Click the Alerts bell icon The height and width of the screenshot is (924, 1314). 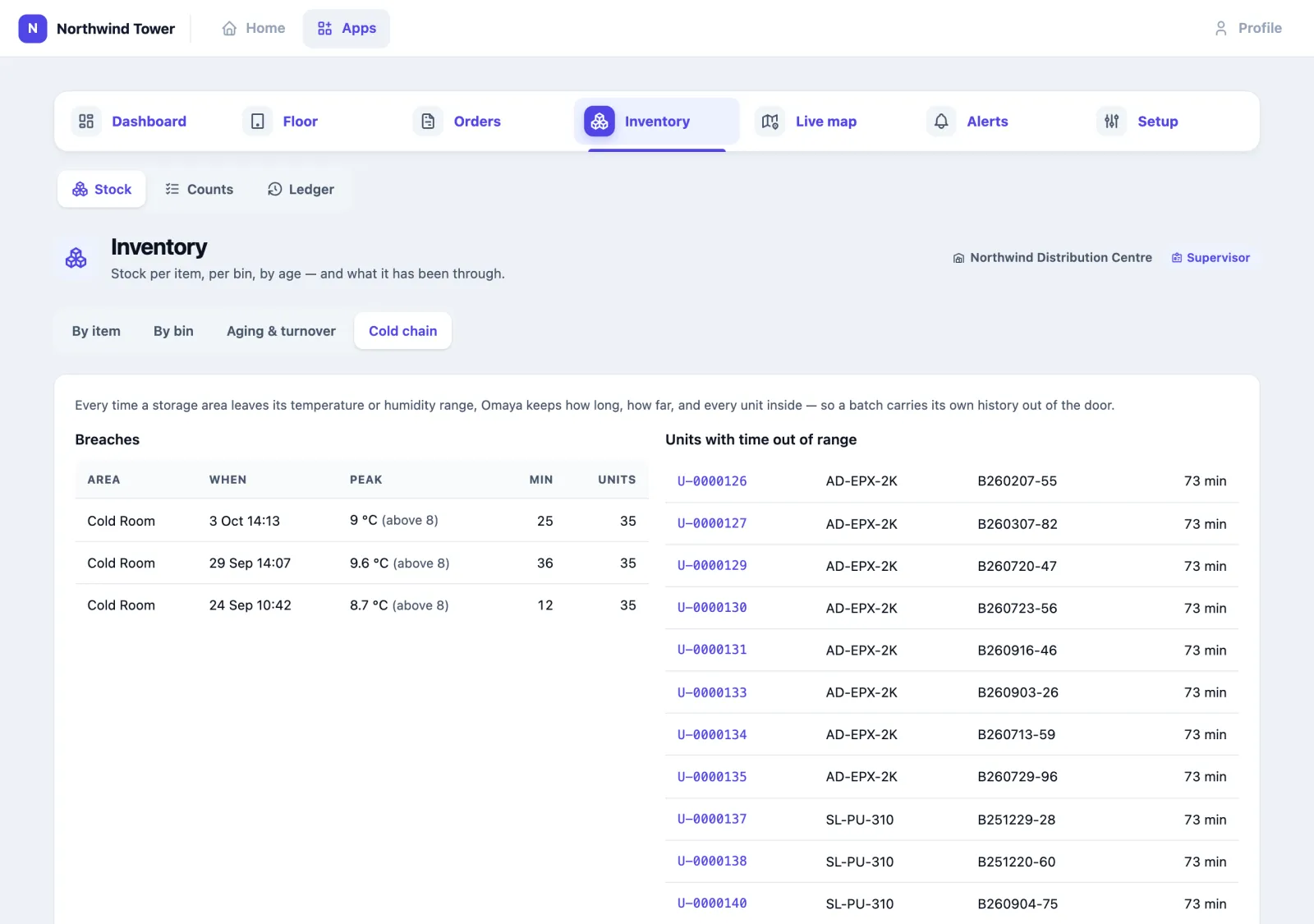941,122
